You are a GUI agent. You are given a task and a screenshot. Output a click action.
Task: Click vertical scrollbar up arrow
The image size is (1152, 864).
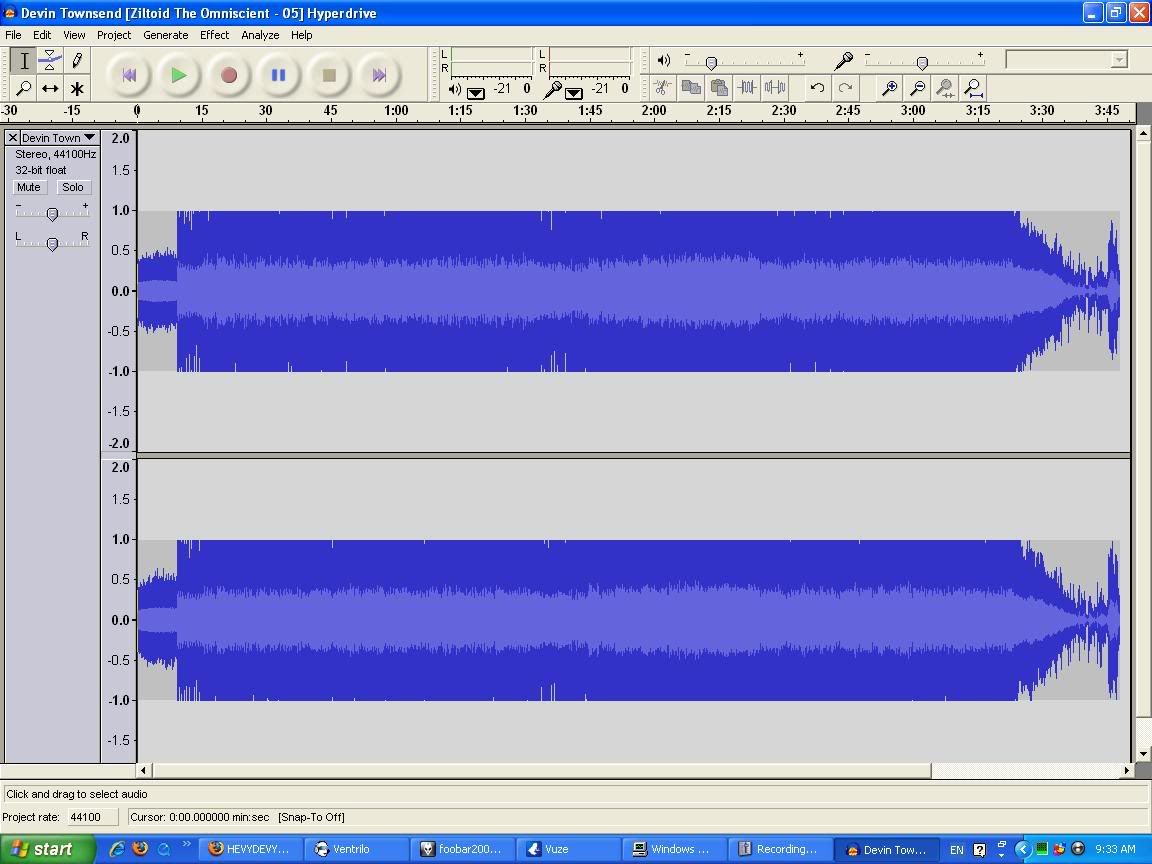1143,135
